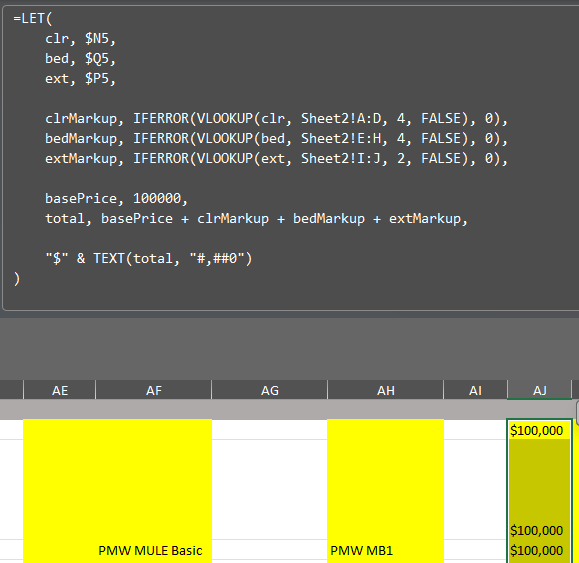Click the TEXT(total, "#,##0") line

point(148,258)
